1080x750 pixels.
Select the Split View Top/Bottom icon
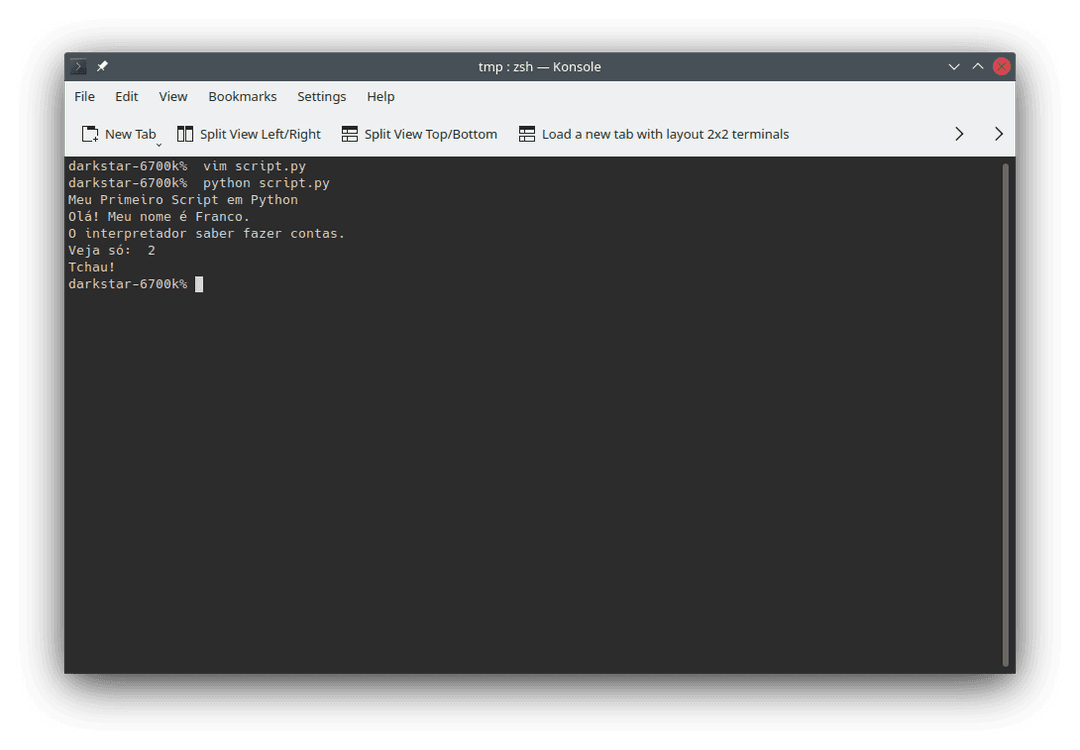coord(348,133)
